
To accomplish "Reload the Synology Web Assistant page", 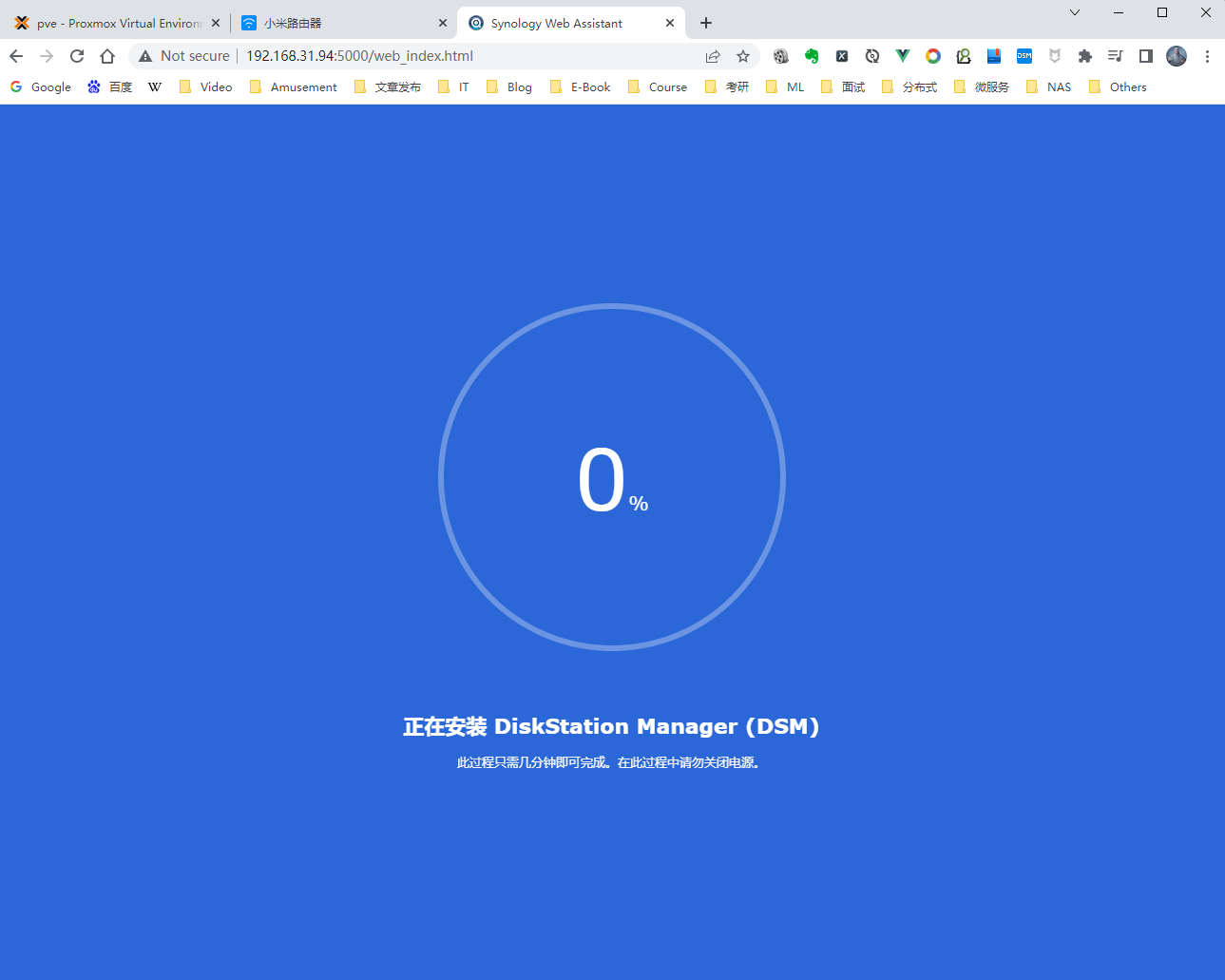I will point(77,56).
